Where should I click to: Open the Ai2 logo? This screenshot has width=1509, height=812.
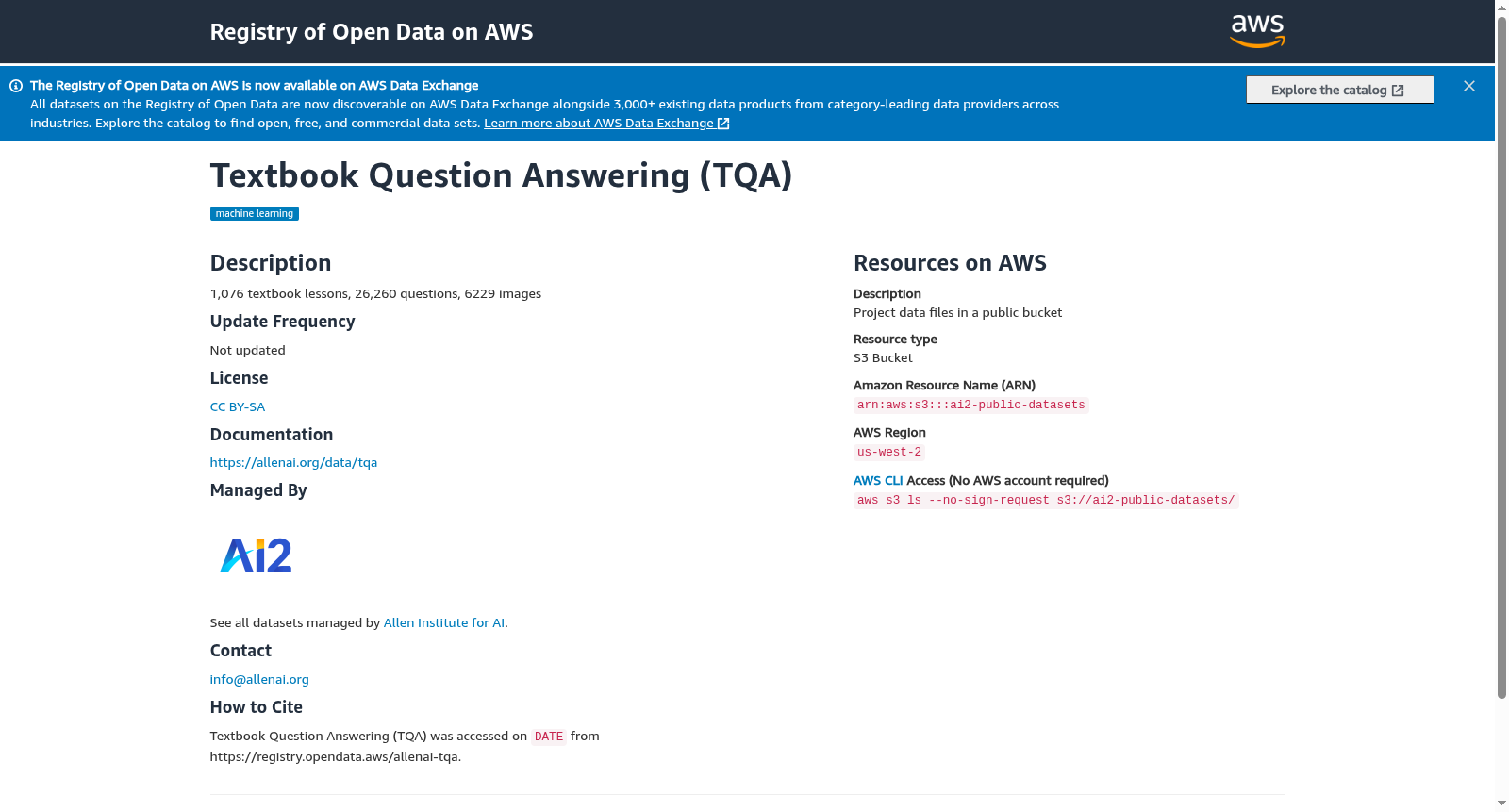[x=256, y=555]
